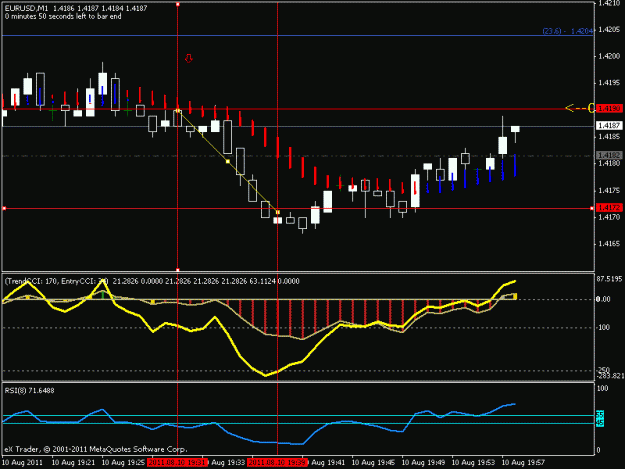Click the Fibonacci (23.6) - 1.4204 label
This screenshot has height=469, width=625.
click(x=568, y=31)
